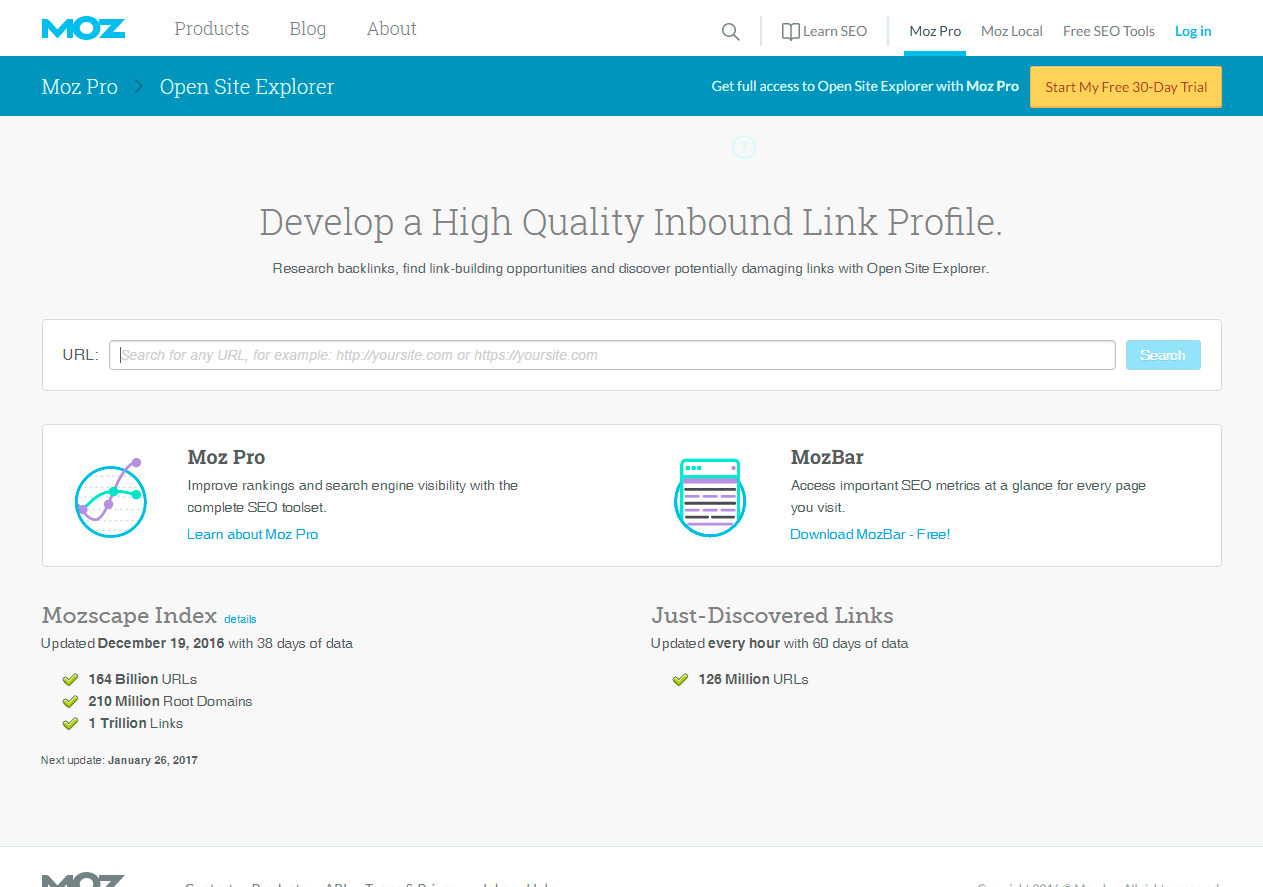Click the checkmark beside 126 Million URLs

click(x=680, y=680)
